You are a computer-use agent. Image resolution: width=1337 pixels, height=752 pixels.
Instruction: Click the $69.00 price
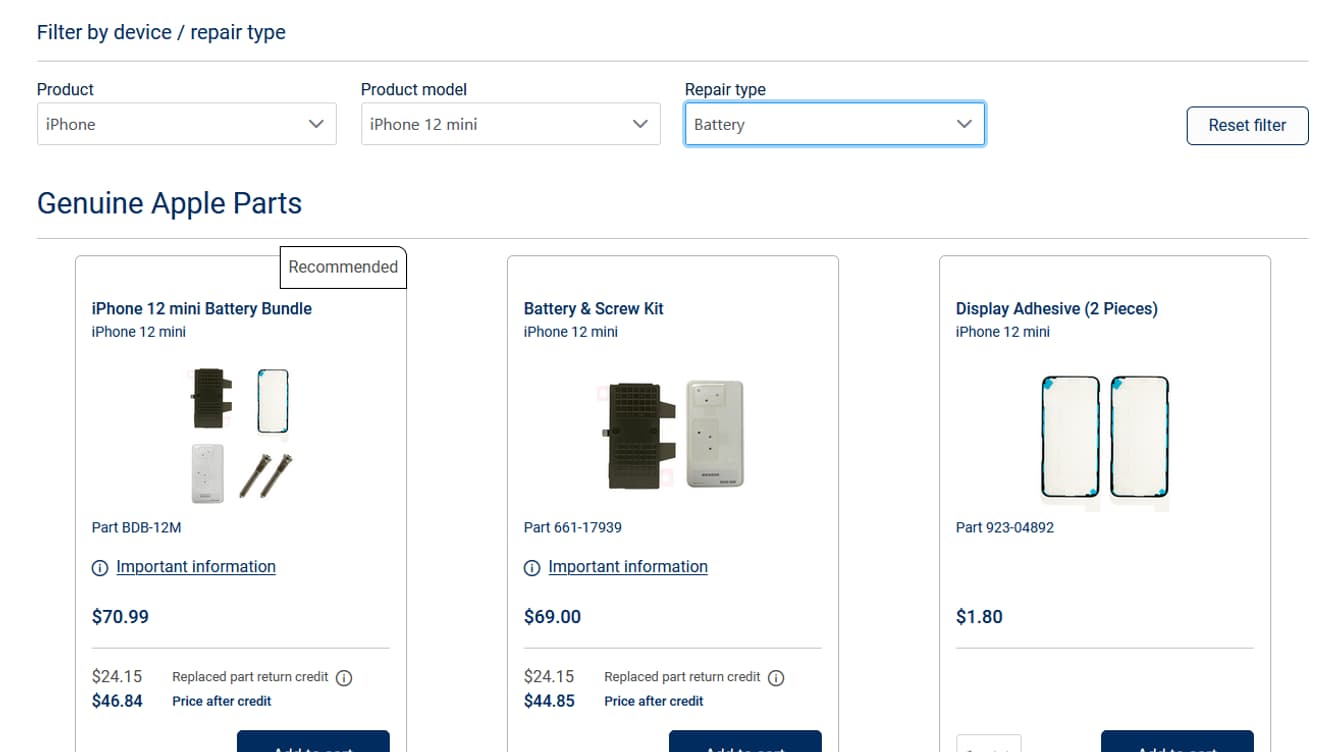[552, 617]
